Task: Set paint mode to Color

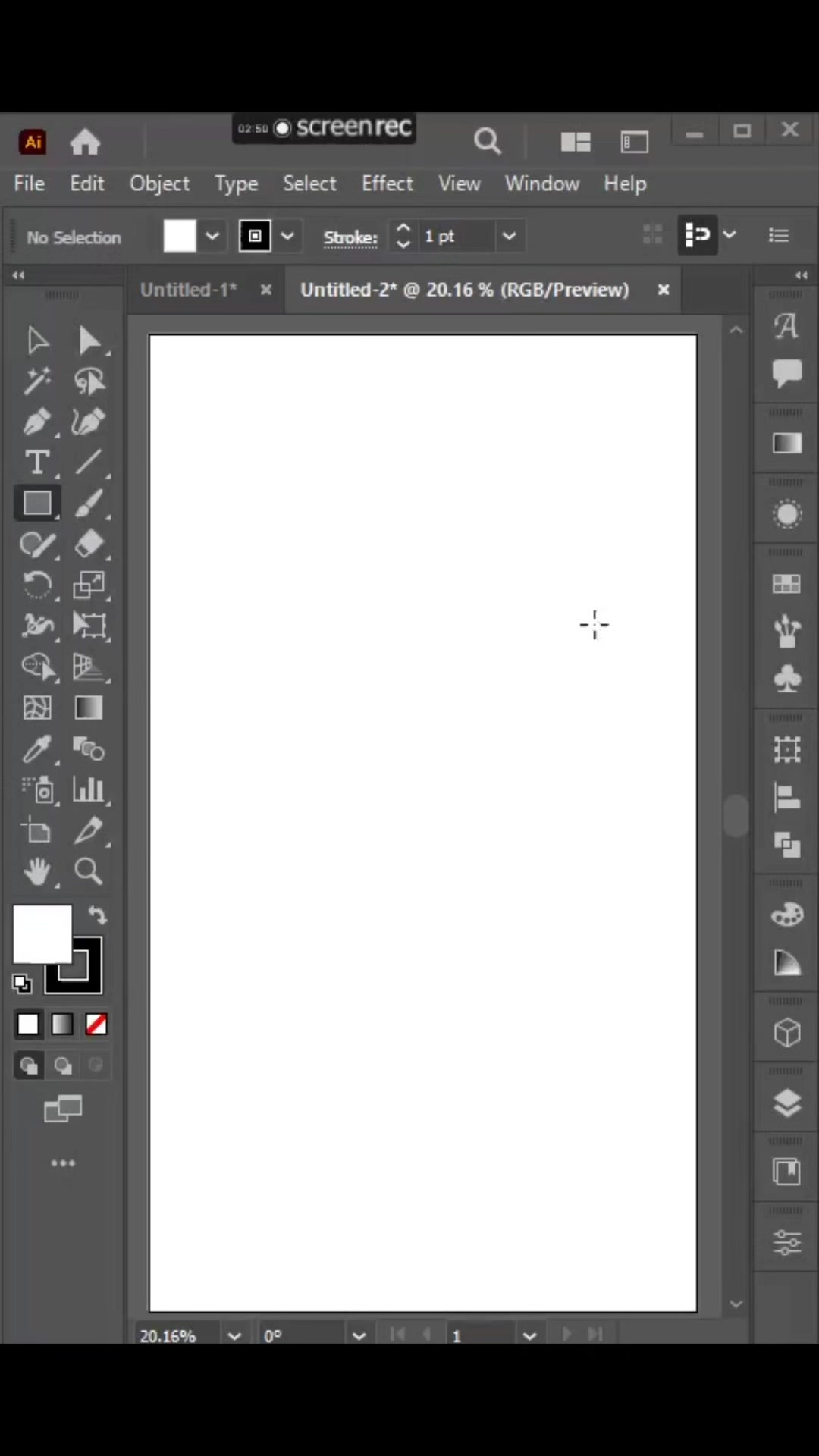Action: click(x=28, y=1025)
